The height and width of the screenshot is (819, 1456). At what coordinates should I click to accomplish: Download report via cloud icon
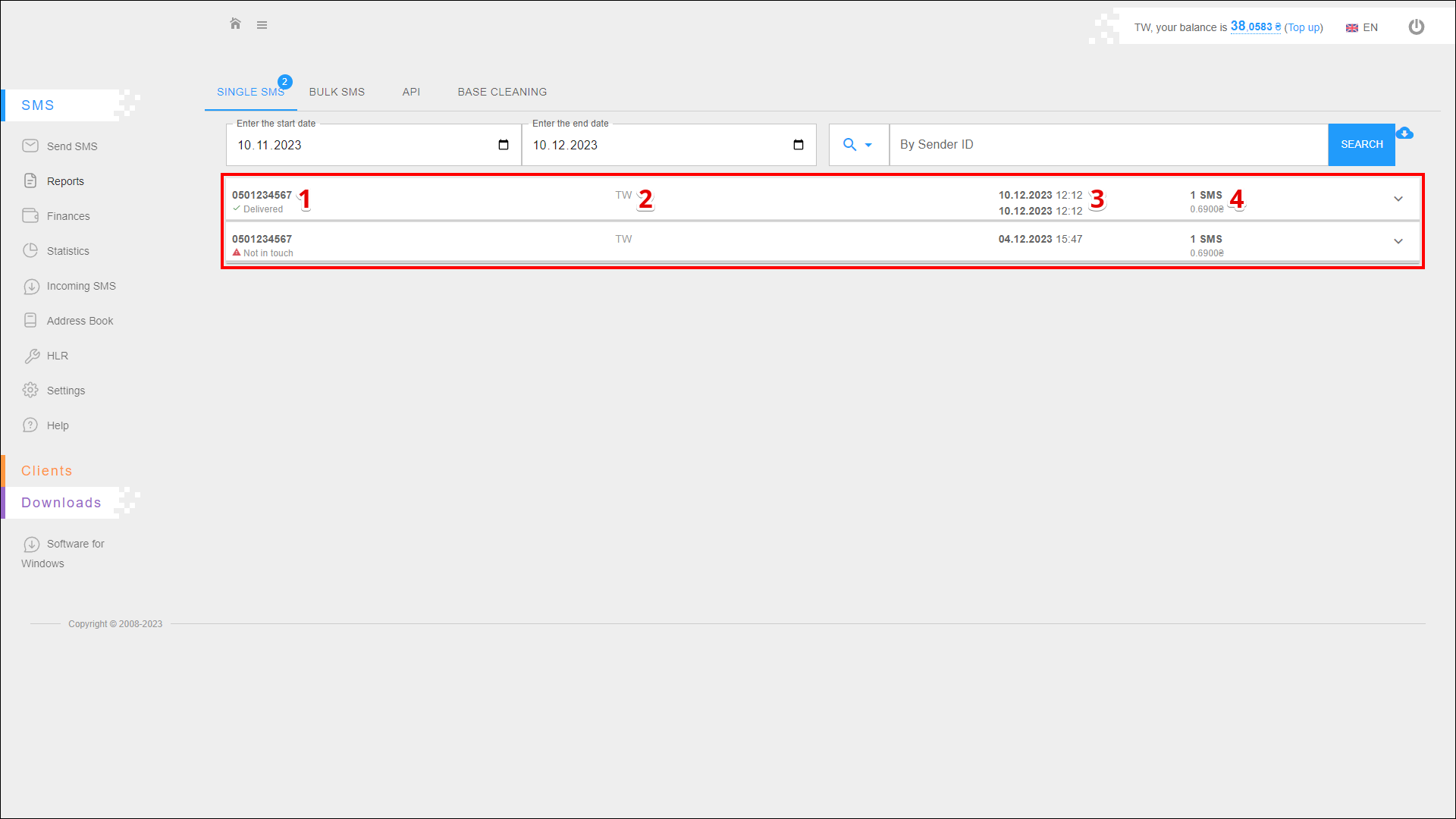pos(1404,133)
